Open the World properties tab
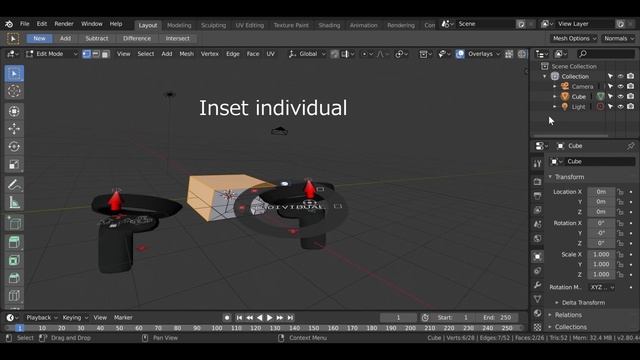The height and width of the screenshot is (360, 640). [x=538, y=238]
